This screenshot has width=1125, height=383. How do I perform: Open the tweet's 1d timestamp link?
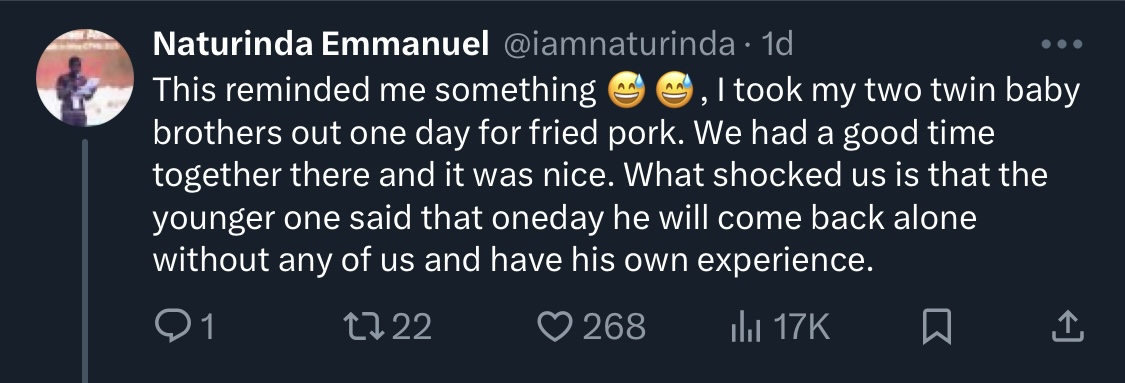point(776,44)
